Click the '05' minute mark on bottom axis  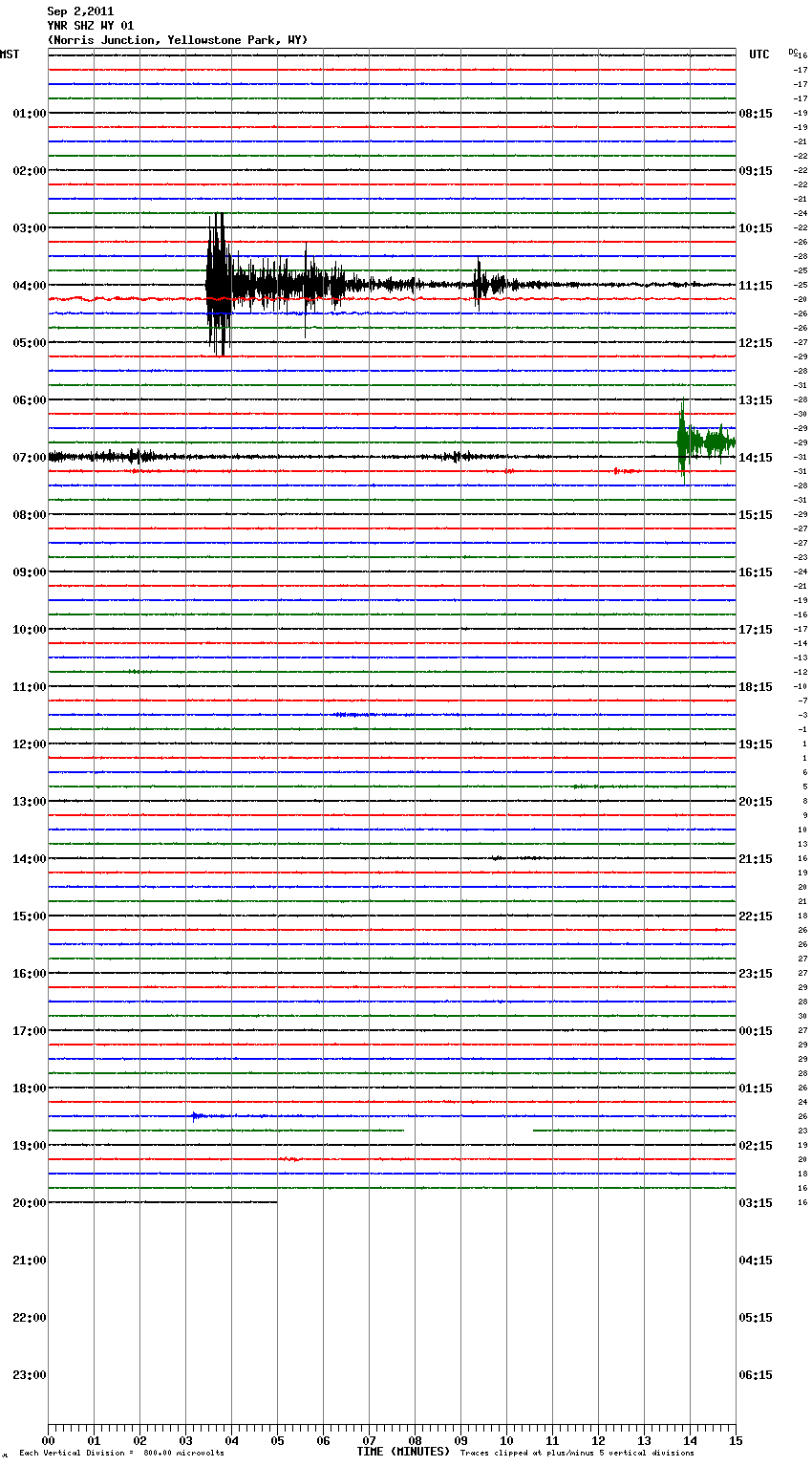(277, 1441)
